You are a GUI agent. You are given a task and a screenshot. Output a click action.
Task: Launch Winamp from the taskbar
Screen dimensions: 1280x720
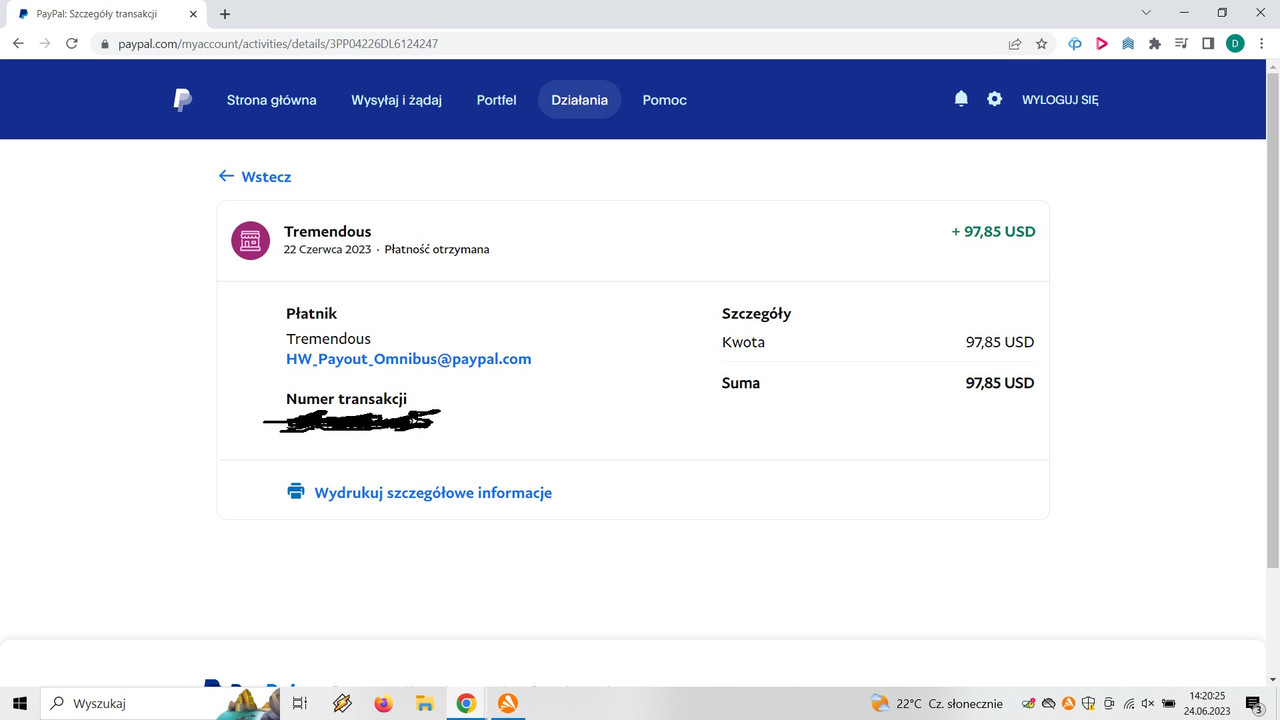(343, 703)
